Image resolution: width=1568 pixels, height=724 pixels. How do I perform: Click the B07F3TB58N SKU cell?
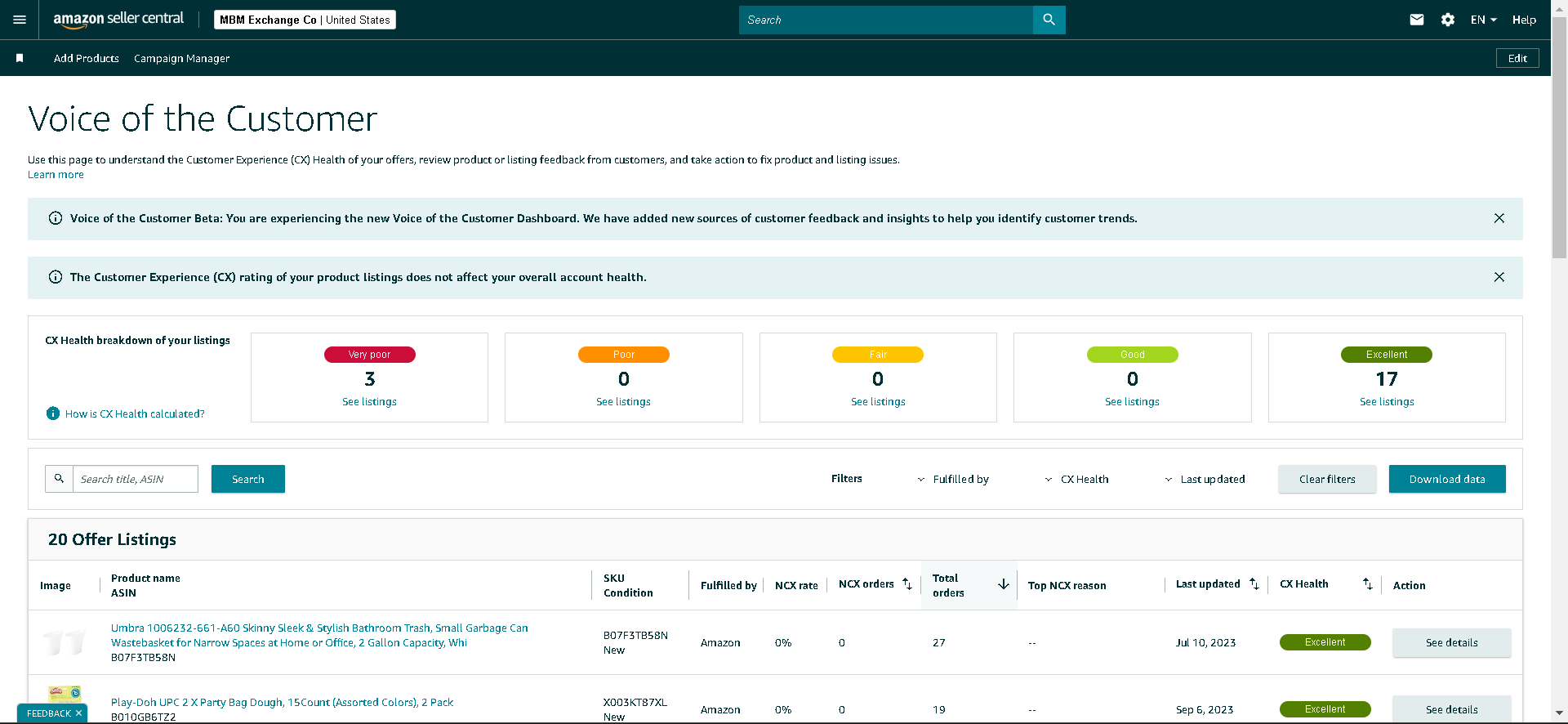click(635, 635)
